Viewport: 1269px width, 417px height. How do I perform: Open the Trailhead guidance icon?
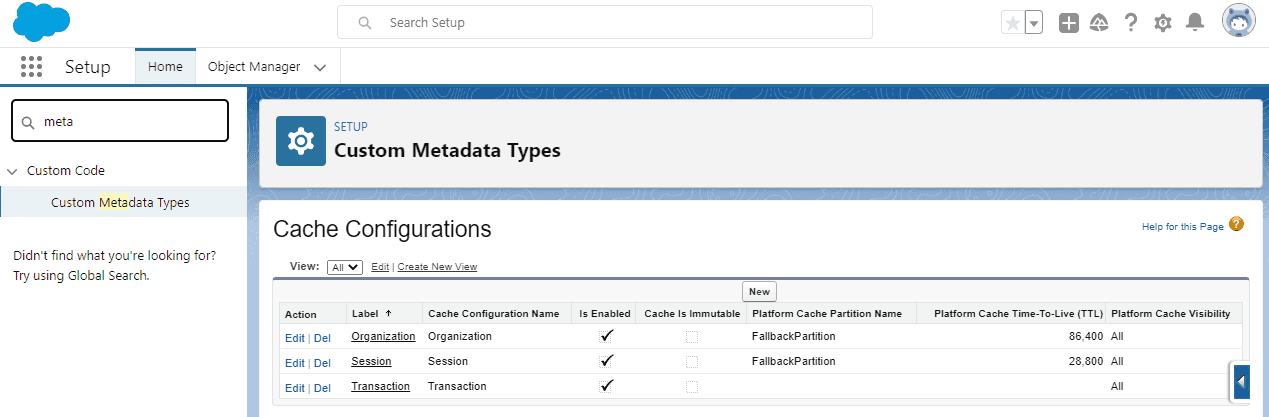1099,23
